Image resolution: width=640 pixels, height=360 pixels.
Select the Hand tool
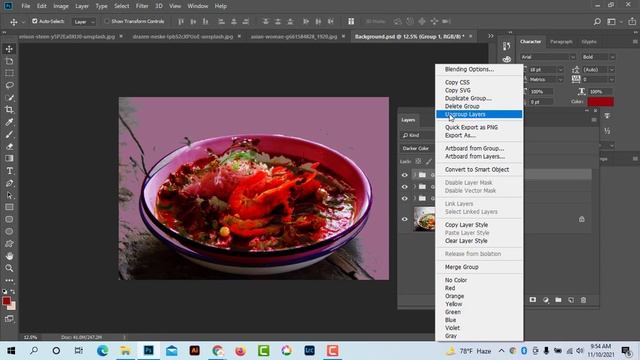point(9,256)
